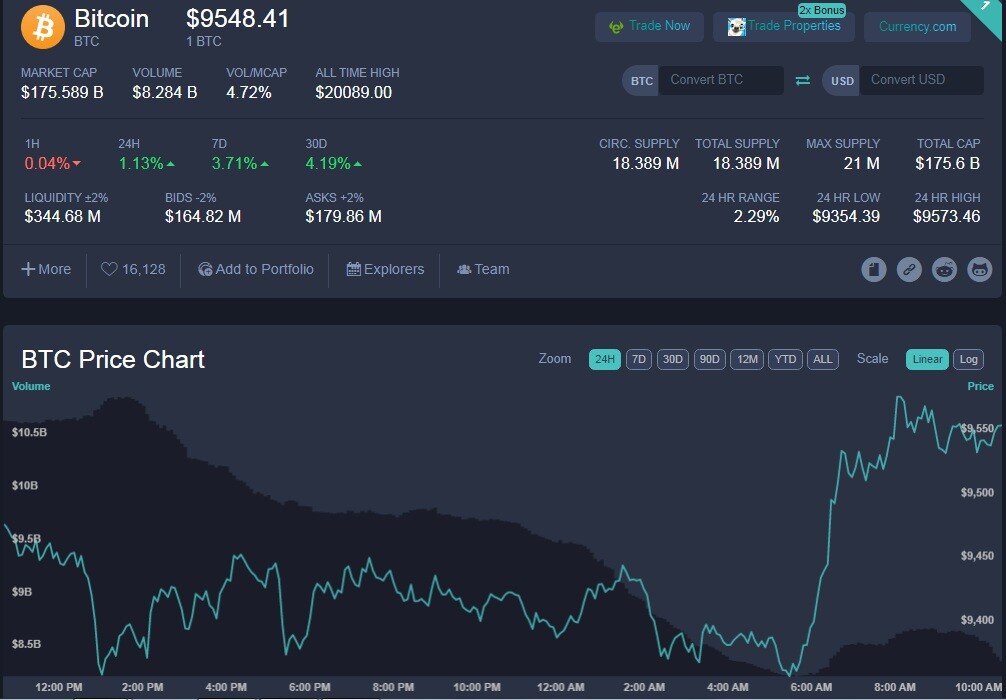
Task: Open the Trade Properties button
Action: [x=783, y=27]
